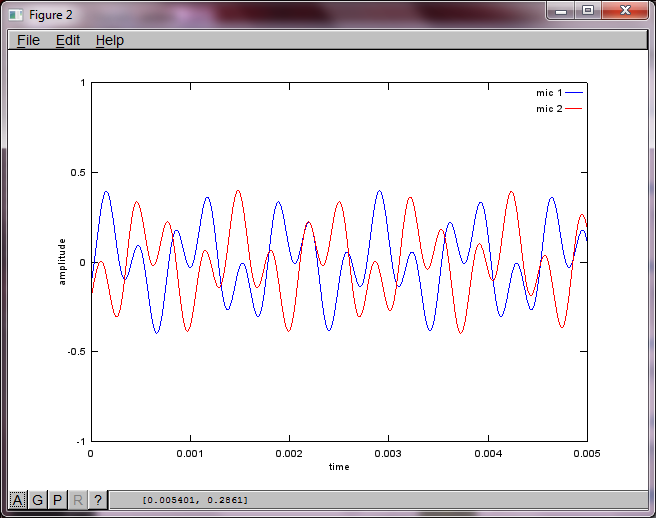This screenshot has height=518, width=656.
Task: Maximize the Figure 2 window
Action: click(x=588, y=10)
